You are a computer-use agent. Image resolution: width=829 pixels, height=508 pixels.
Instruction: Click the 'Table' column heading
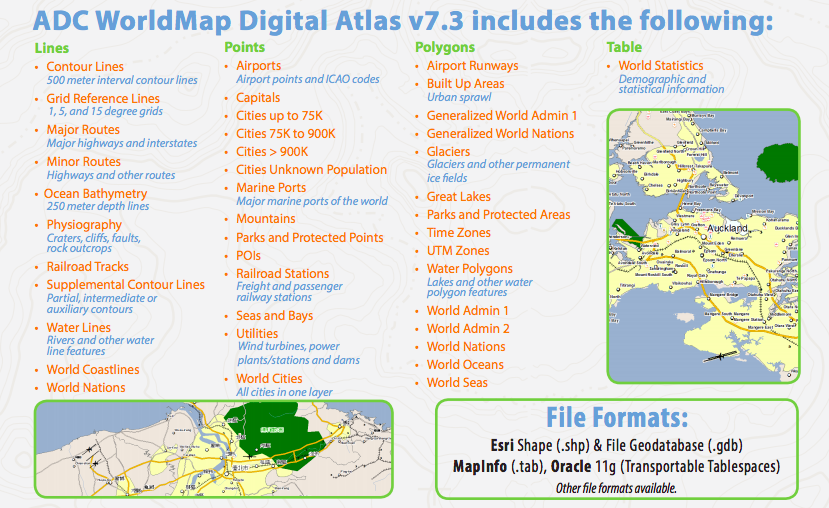(624, 47)
